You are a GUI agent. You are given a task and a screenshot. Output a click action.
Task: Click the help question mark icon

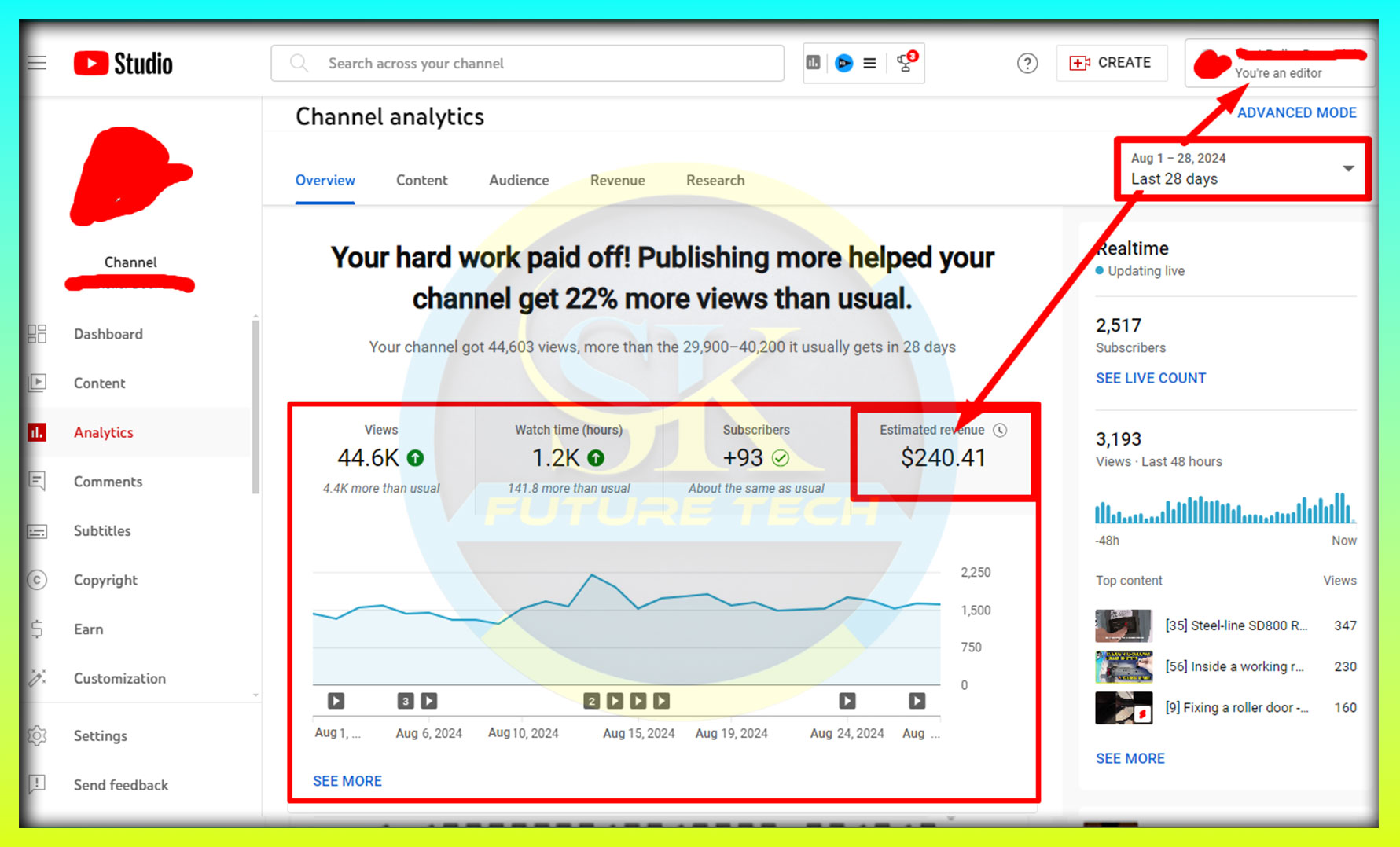(1027, 64)
